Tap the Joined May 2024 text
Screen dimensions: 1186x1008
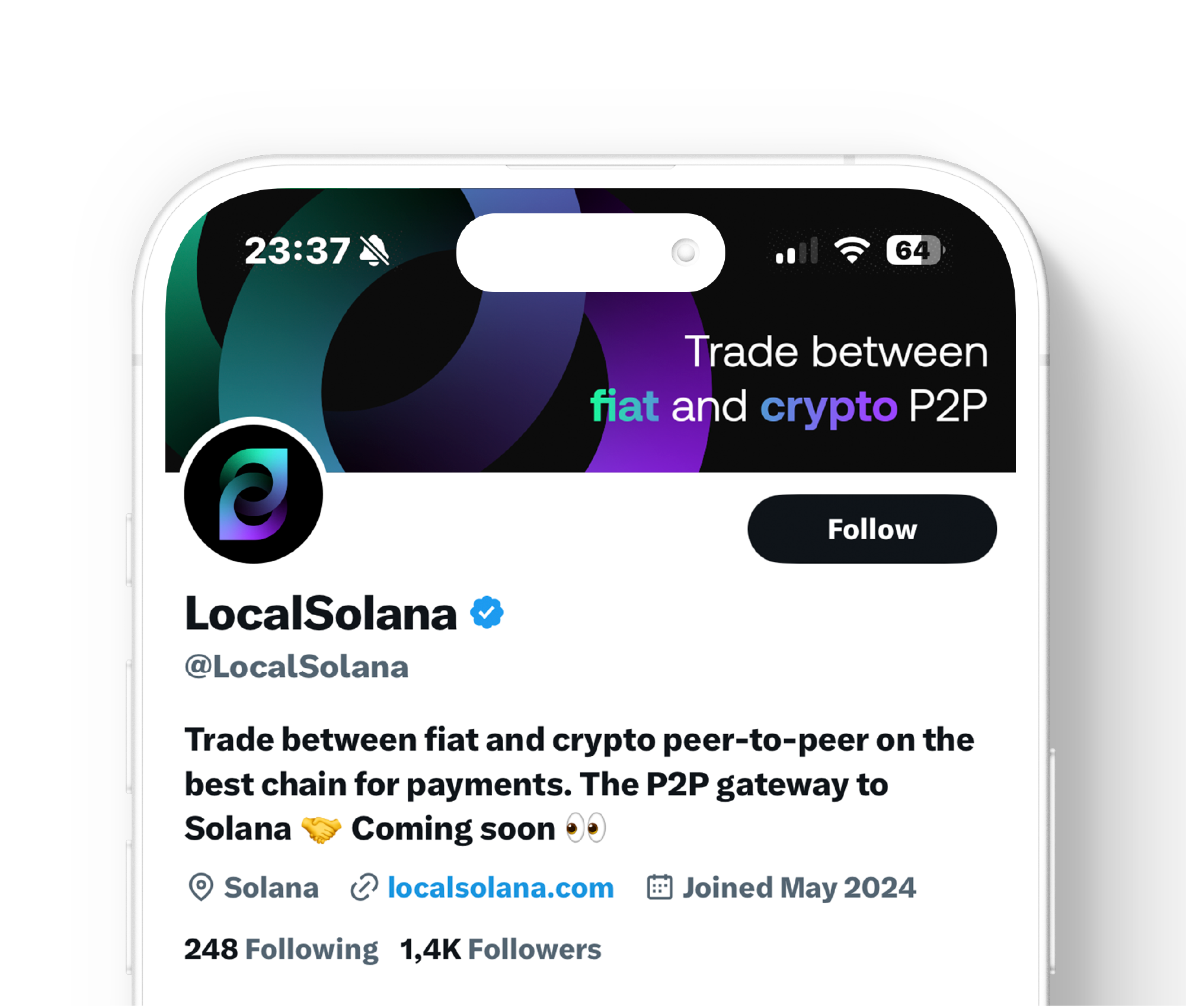pos(799,888)
